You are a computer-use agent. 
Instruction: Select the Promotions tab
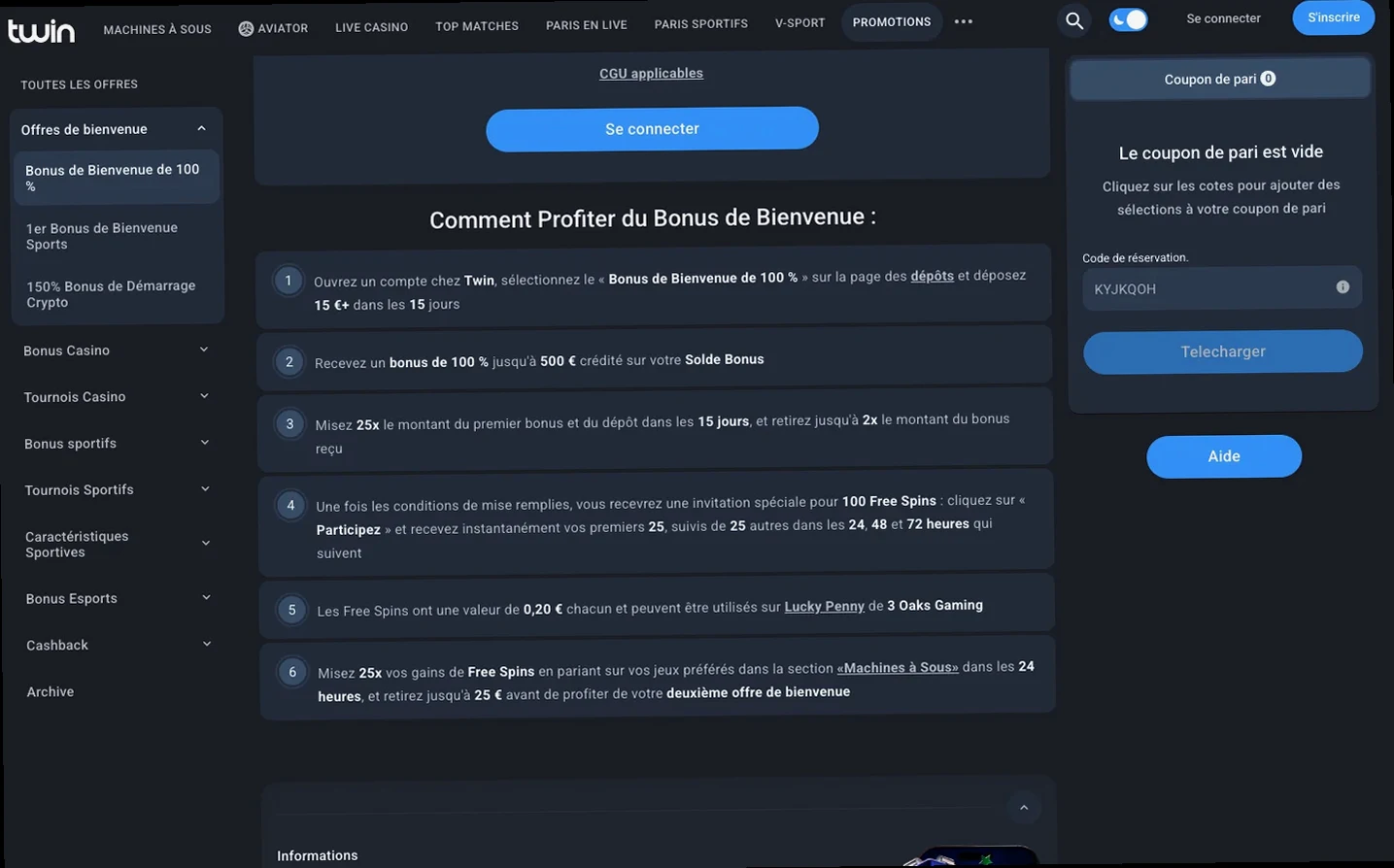[892, 21]
